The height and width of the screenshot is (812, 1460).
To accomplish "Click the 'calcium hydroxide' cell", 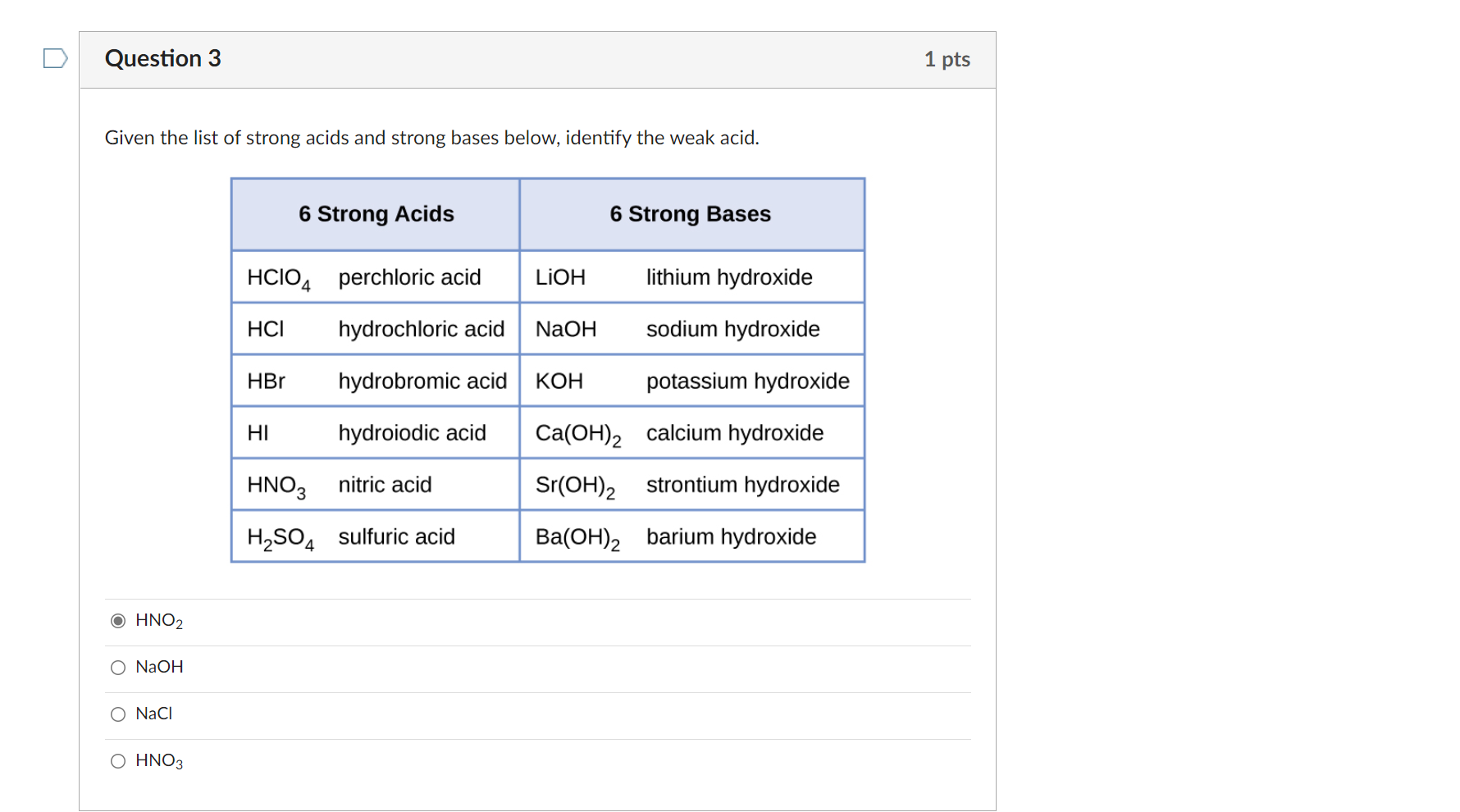I will point(734,432).
